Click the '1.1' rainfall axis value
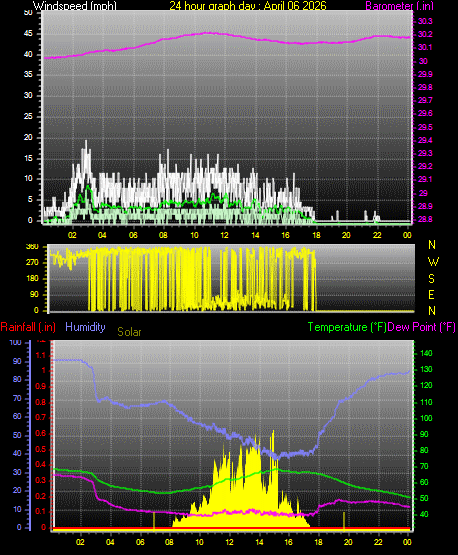The image size is (458, 555). coord(41,355)
